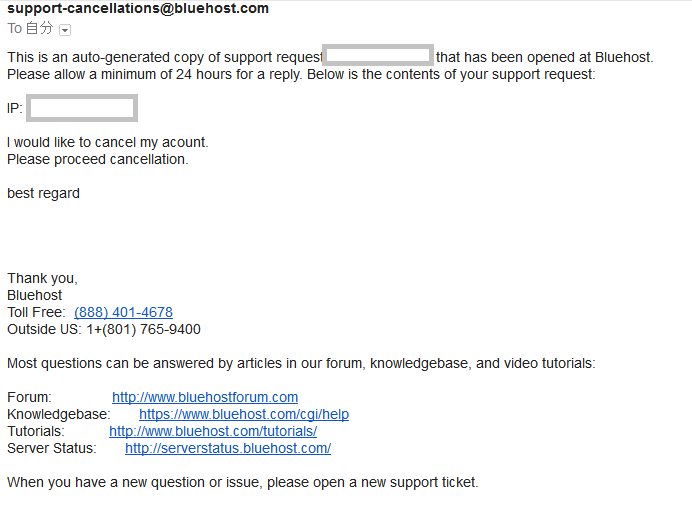Click the "Toll Free:" label
692x505 pixels.
pyautogui.click(x=36, y=313)
